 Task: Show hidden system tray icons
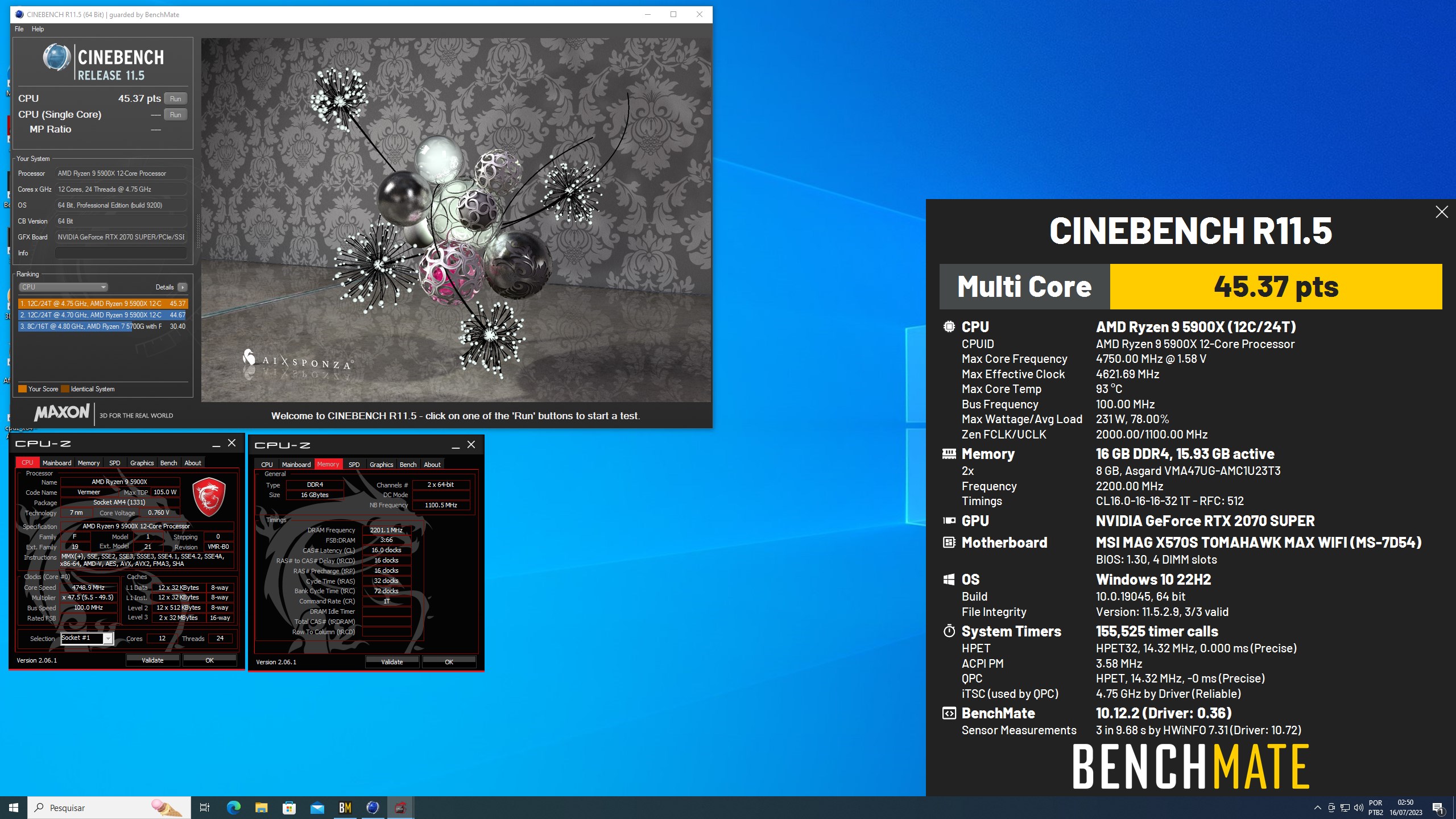[1317, 808]
